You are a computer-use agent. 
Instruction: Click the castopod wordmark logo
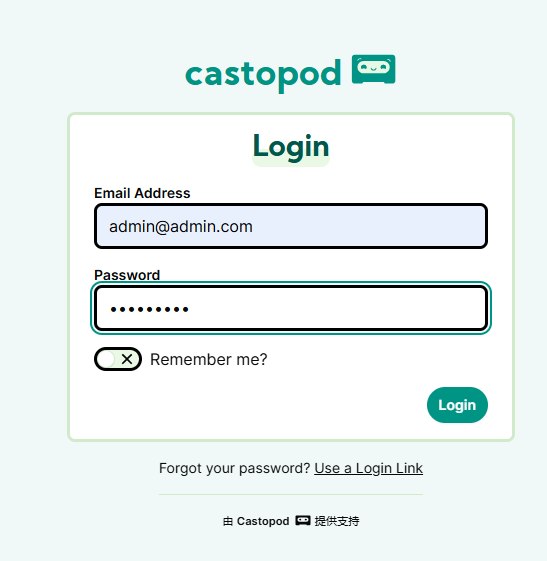click(263, 75)
